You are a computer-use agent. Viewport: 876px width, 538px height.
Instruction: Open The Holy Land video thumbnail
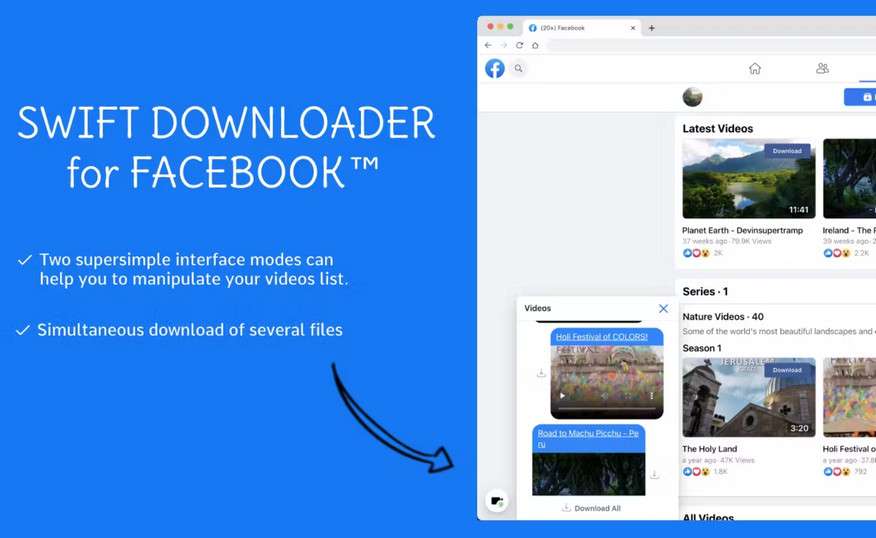[x=749, y=397]
